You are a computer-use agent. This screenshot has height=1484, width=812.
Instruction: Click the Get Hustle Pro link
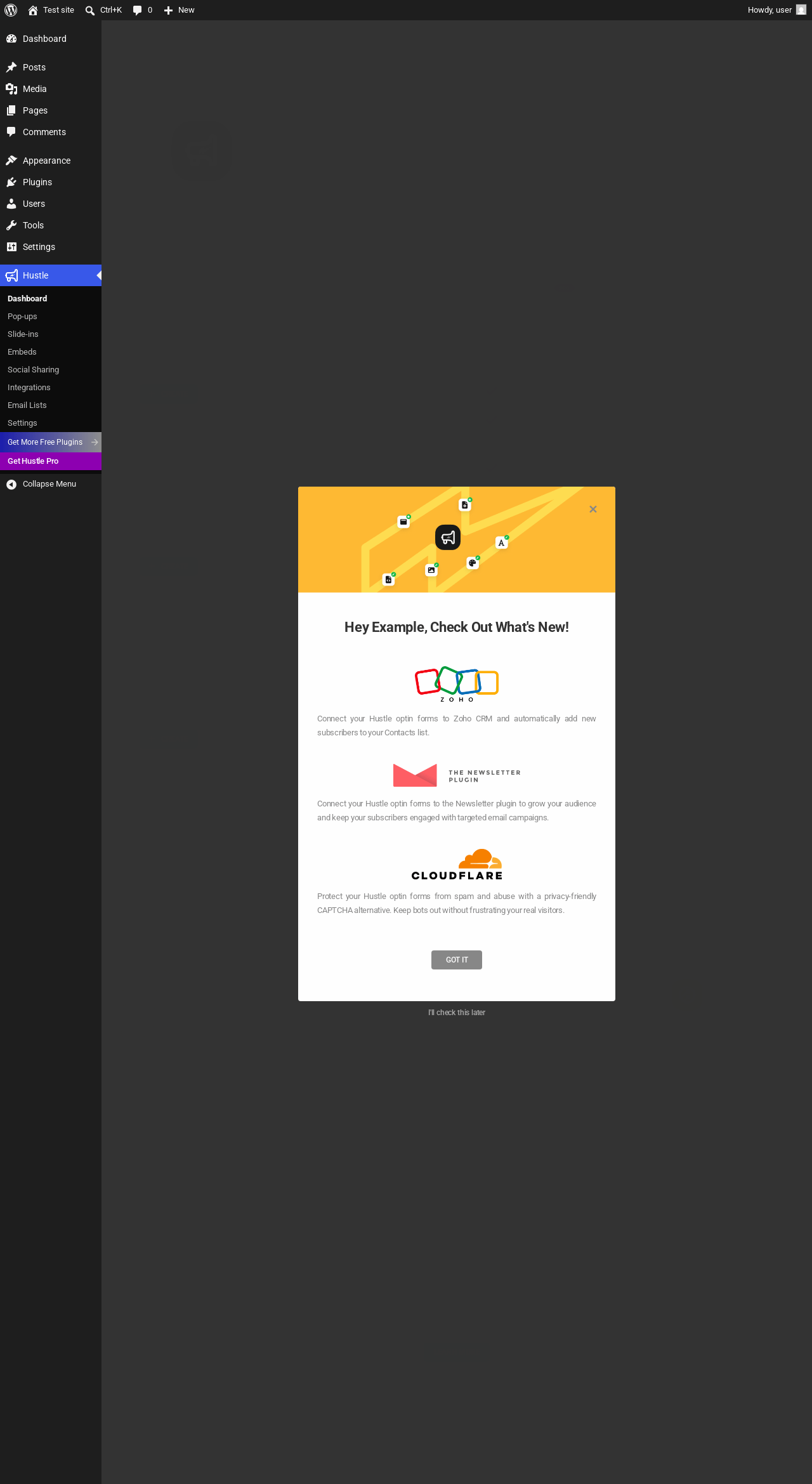pyautogui.click(x=51, y=461)
